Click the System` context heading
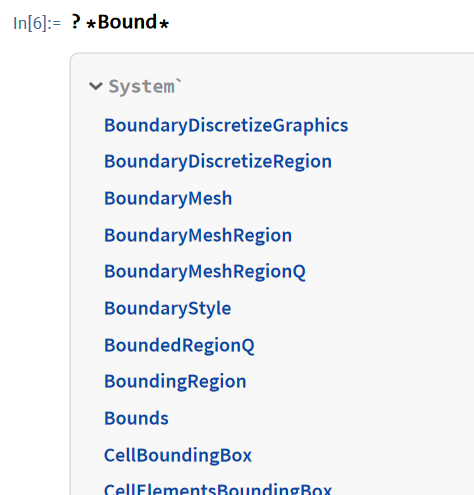The height and width of the screenshot is (495, 474). coord(145,87)
